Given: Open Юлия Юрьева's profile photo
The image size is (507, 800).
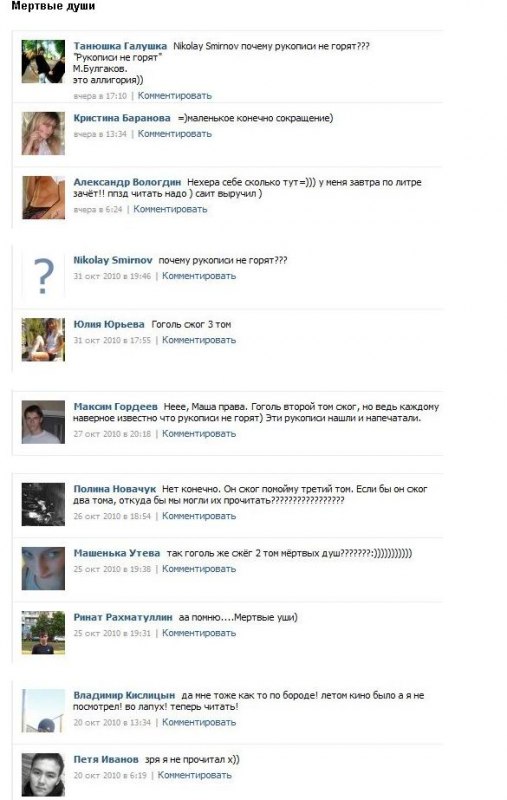Looking at the screenshot, I should (43, 340).
